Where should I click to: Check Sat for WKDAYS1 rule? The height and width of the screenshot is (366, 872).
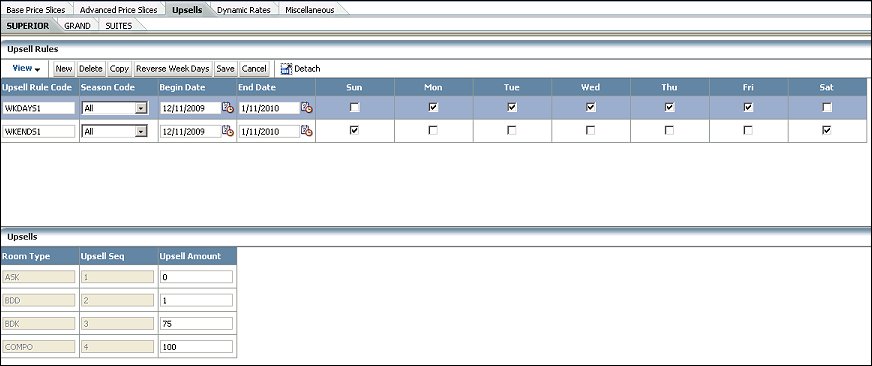827,108
